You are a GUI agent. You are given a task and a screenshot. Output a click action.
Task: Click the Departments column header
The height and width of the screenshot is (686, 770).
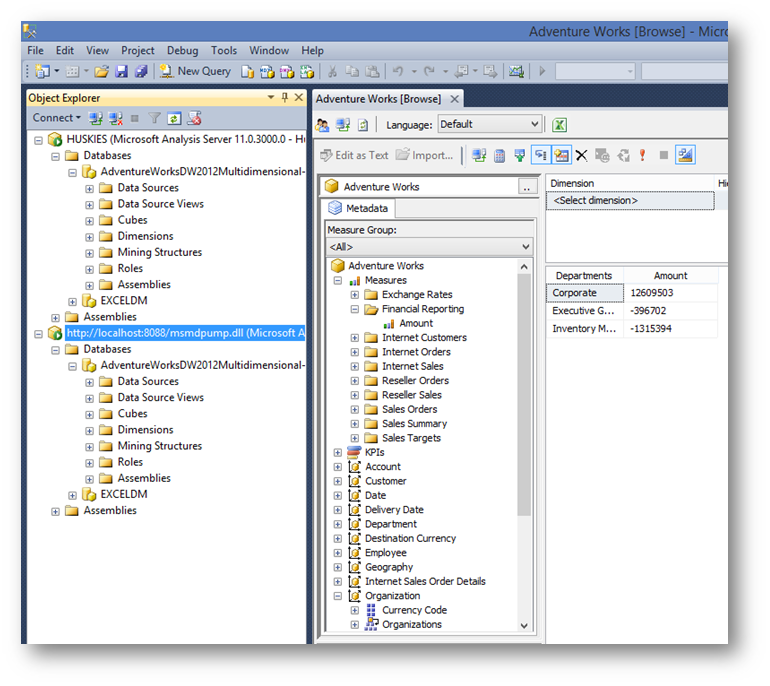tap(584, 275)
